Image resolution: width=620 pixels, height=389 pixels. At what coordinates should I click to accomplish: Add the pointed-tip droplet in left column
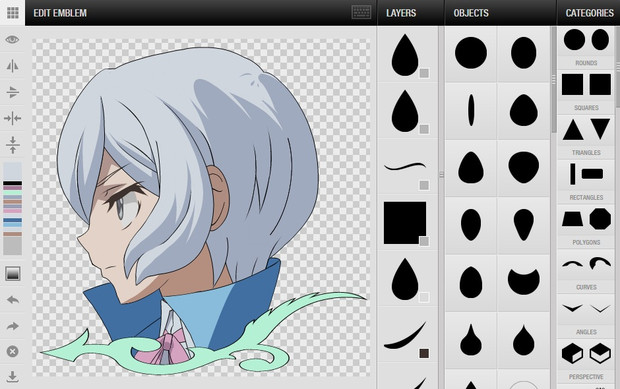pyautogui.click(x=471, y=339)
